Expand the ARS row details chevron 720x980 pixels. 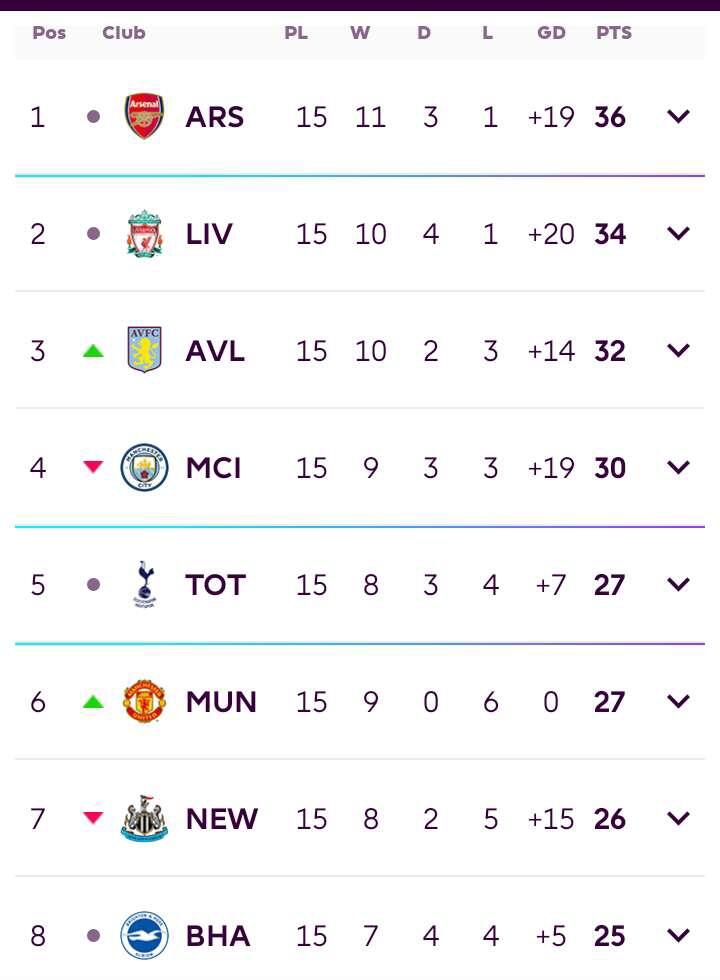click(x=678, y=117)
